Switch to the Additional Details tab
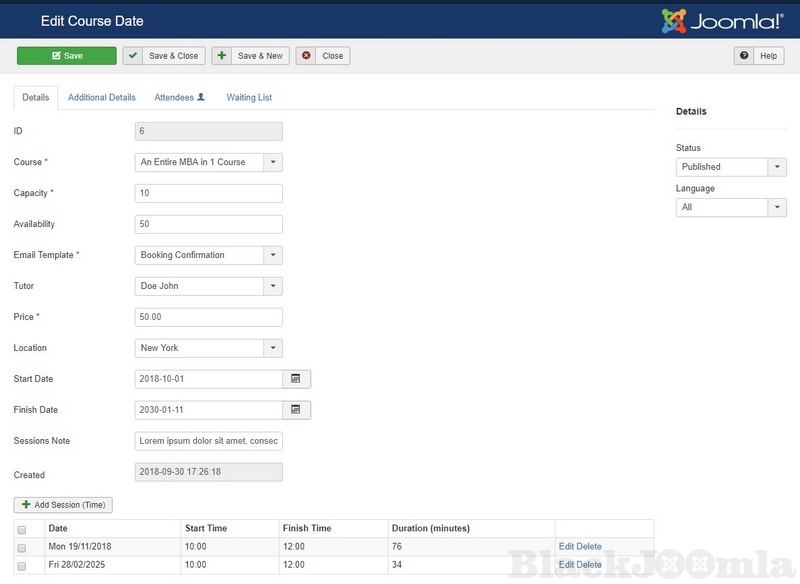The image size is (800, 584). 101,98
